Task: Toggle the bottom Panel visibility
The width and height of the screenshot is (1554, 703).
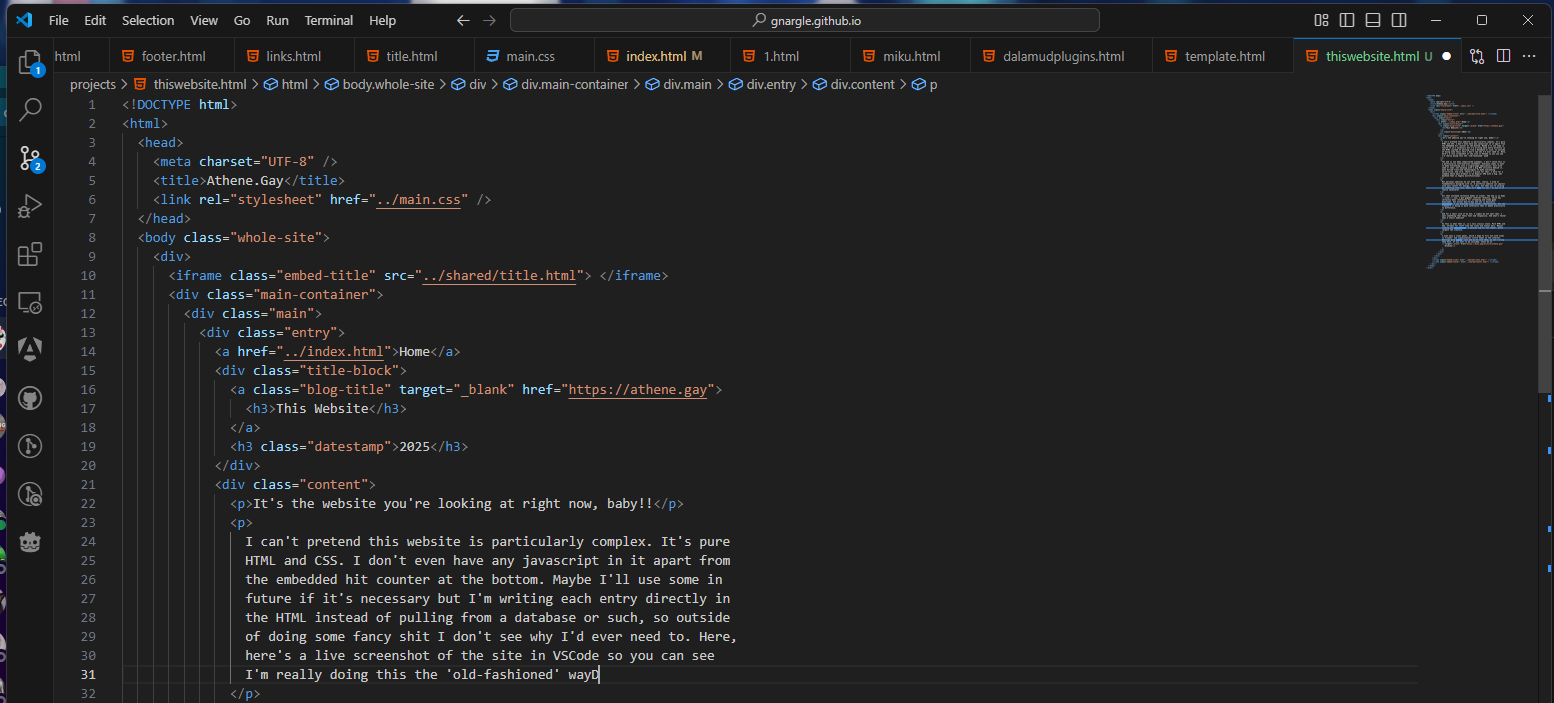Action: [1373, 20]
